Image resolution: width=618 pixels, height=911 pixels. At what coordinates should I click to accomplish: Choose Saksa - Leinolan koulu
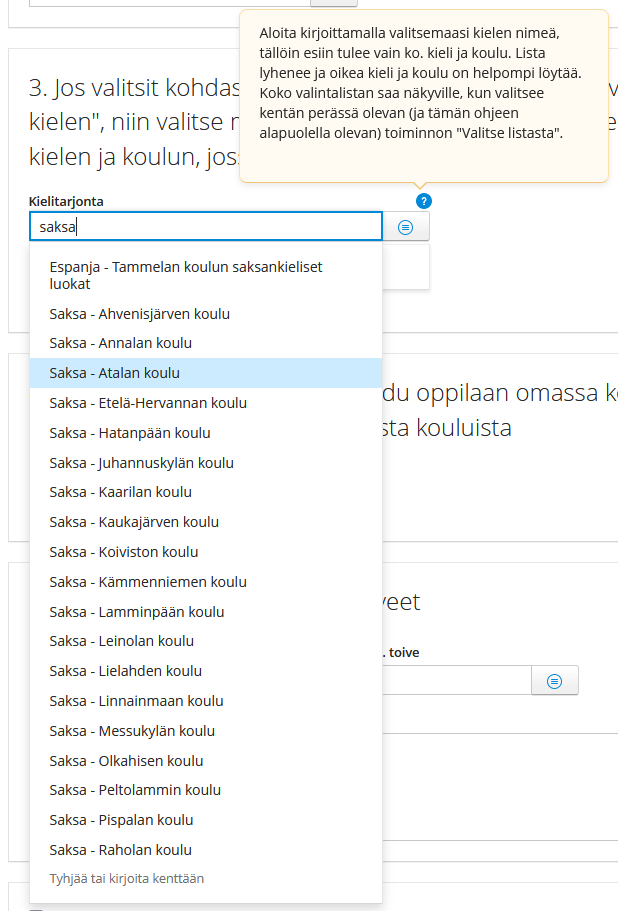(122, 641)
